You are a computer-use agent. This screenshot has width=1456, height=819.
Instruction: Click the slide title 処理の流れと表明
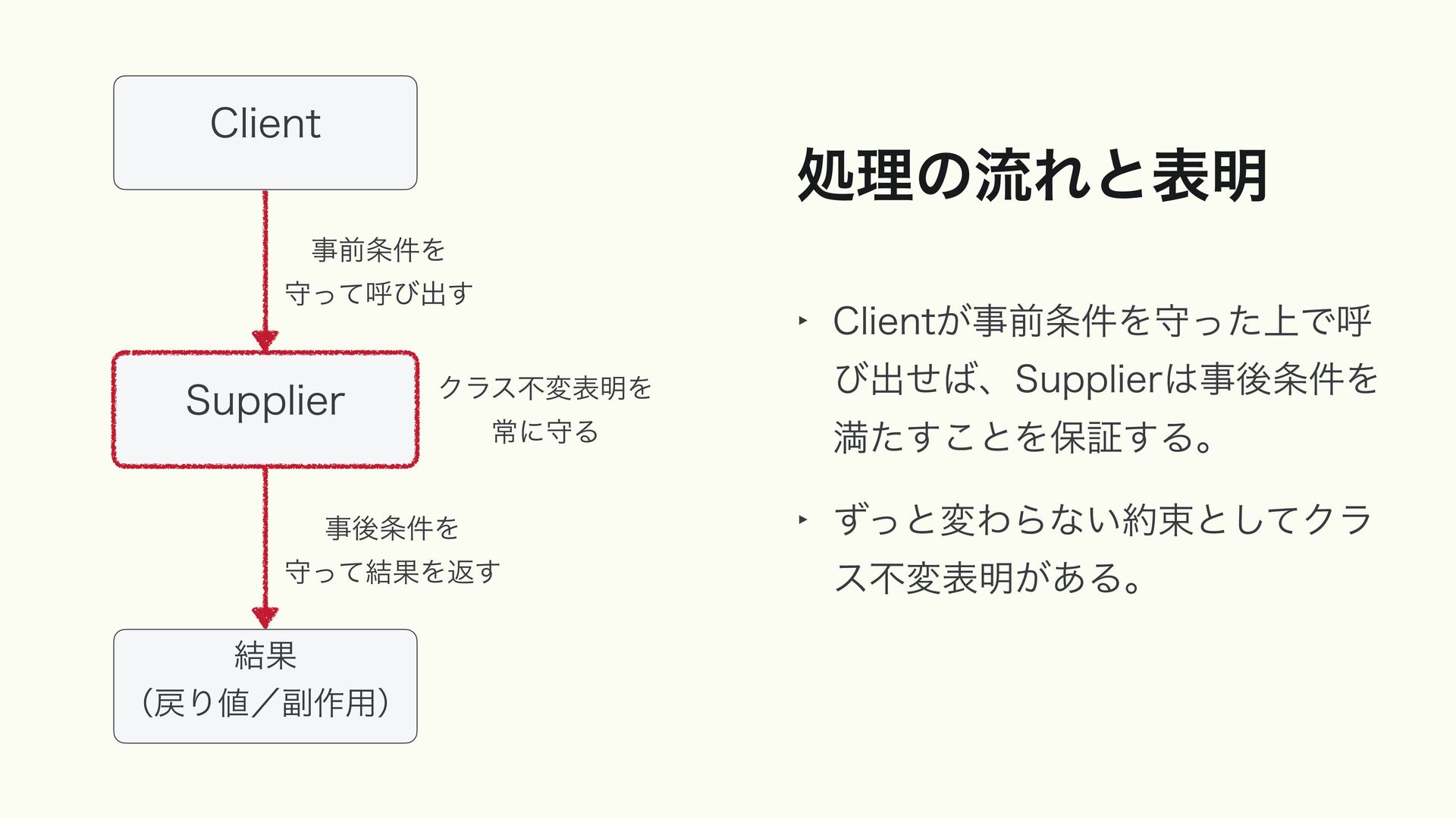coord(1032,176)
